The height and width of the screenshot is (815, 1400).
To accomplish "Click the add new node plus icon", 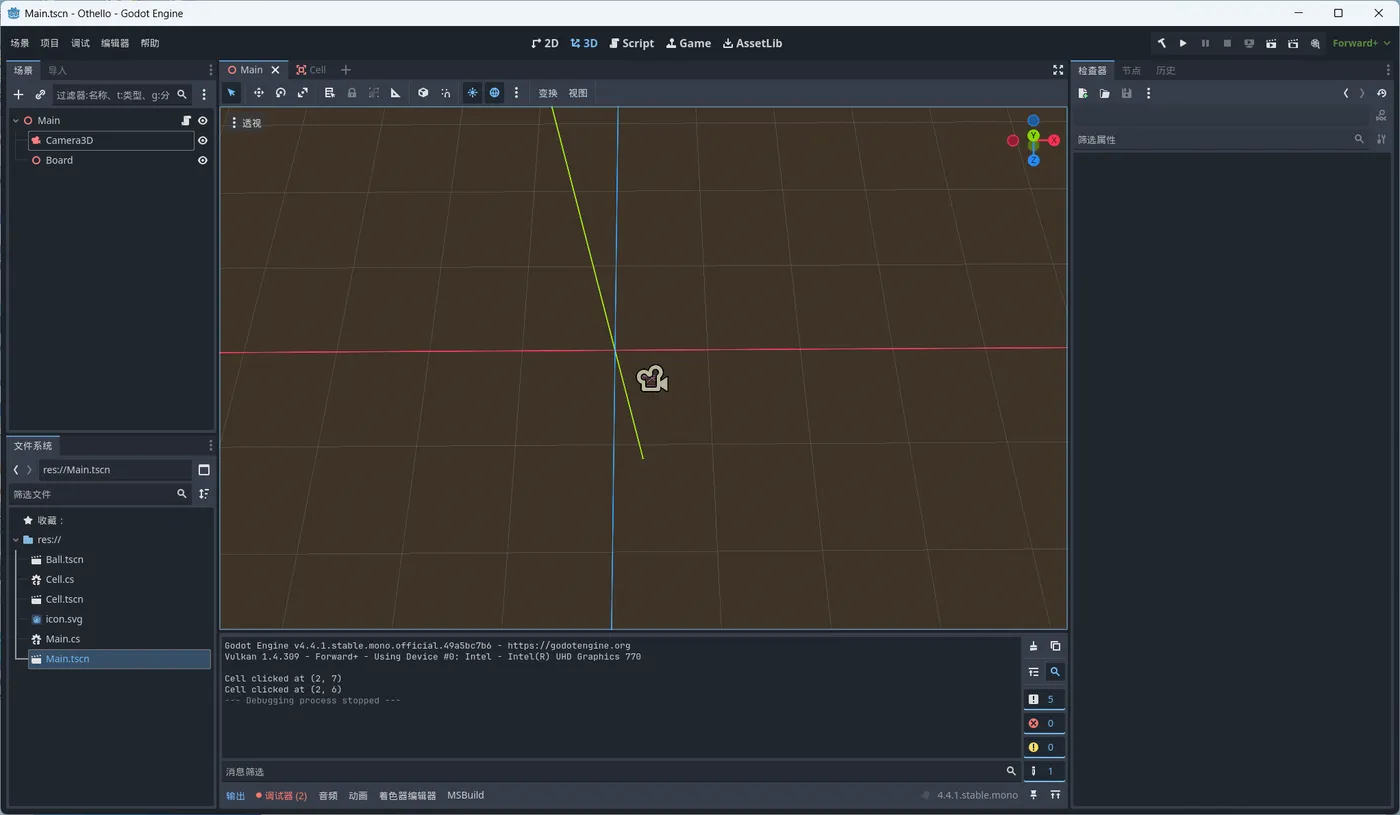I will (x=18, y=95).
